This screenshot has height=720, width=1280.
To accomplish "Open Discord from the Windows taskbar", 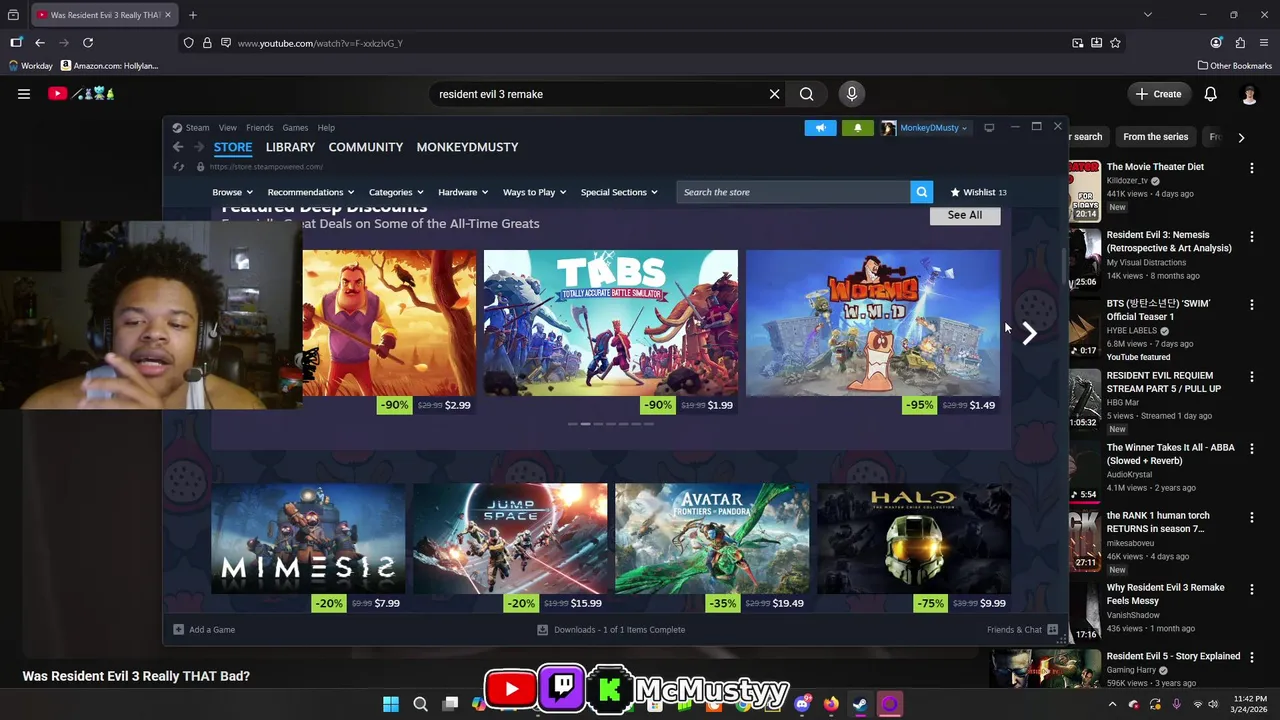I will pyautogui.click(x=802, y=704).
